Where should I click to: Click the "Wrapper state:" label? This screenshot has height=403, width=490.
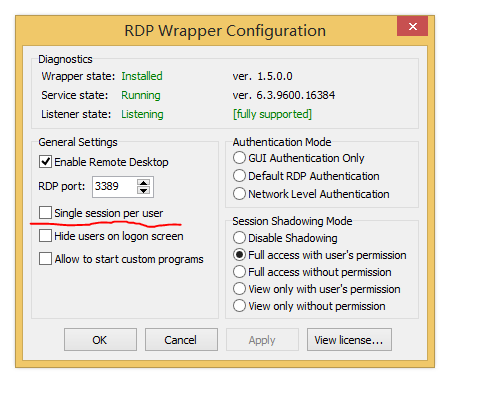click(78, 76)
